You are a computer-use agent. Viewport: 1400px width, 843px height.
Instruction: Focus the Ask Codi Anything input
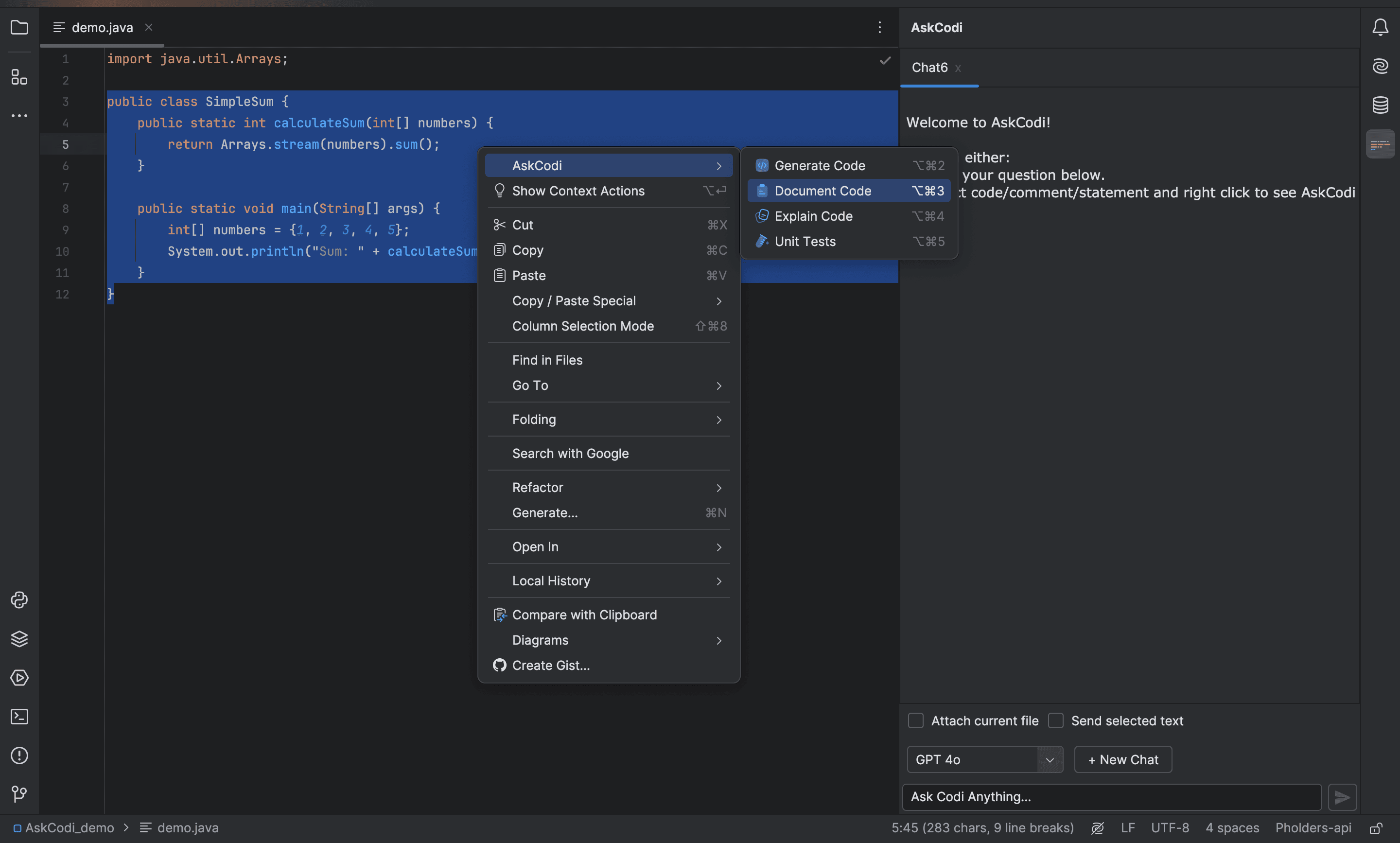[1111, 797]
